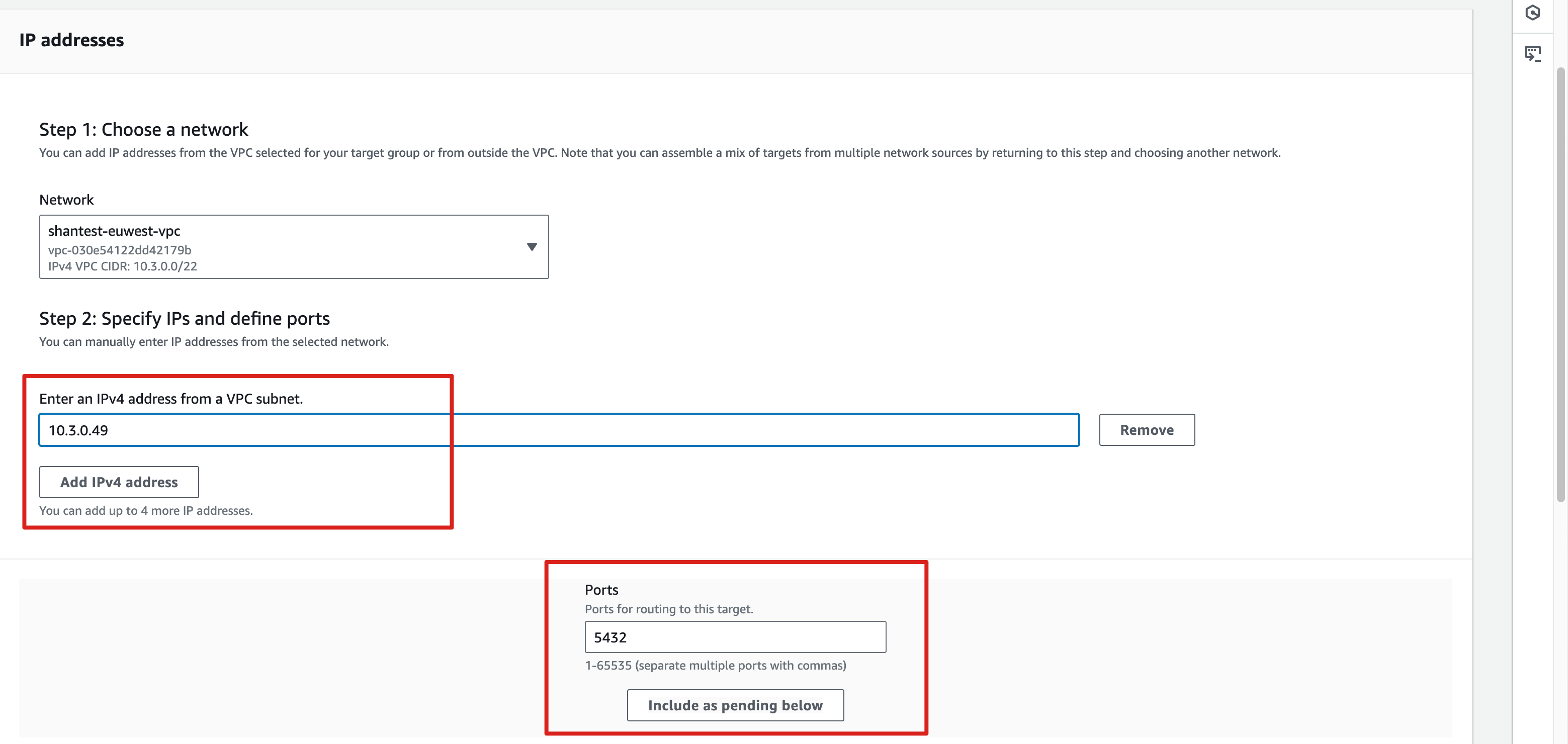Focus the IPv4 address field containing 10.3.0.49

(559, 430)
